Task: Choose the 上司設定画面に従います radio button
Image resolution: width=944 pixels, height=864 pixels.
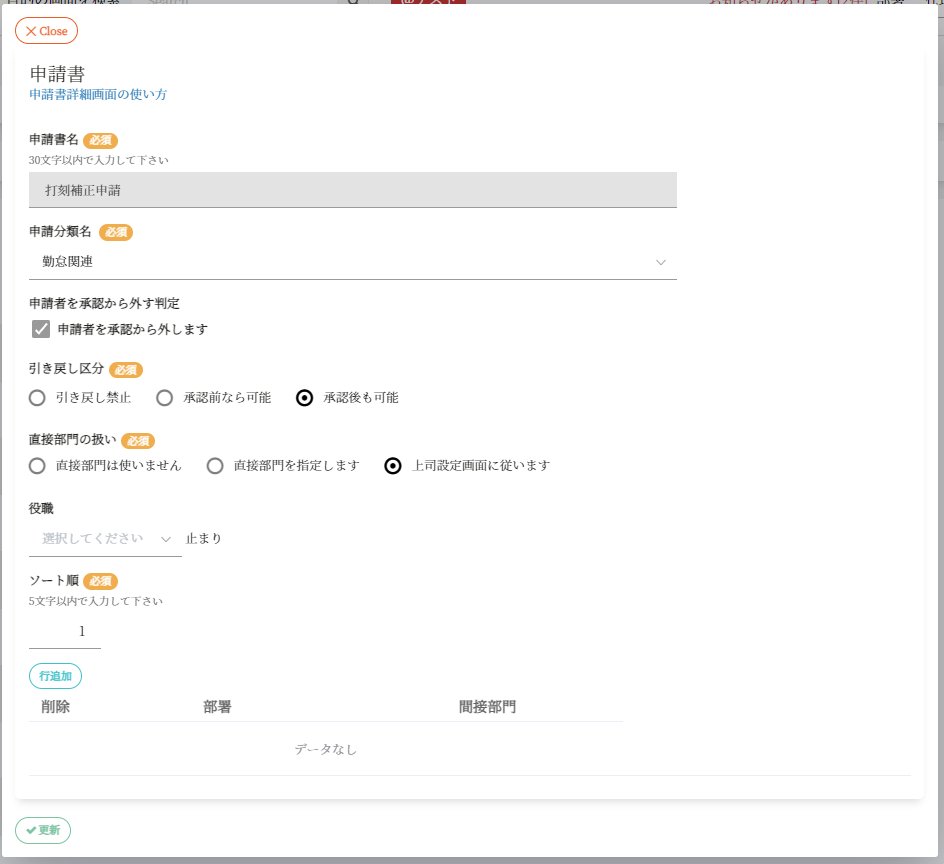Action: (x=393, y=466)
